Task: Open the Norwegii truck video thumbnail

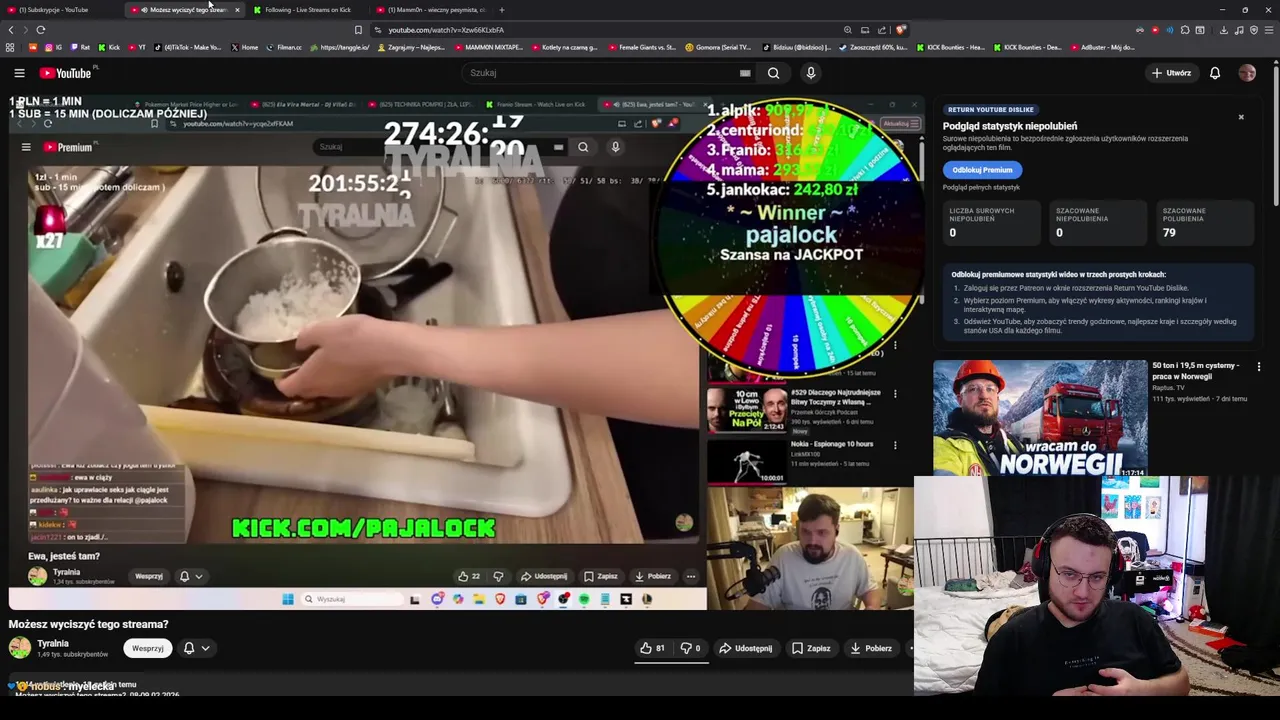Action: coord(1040,418)
